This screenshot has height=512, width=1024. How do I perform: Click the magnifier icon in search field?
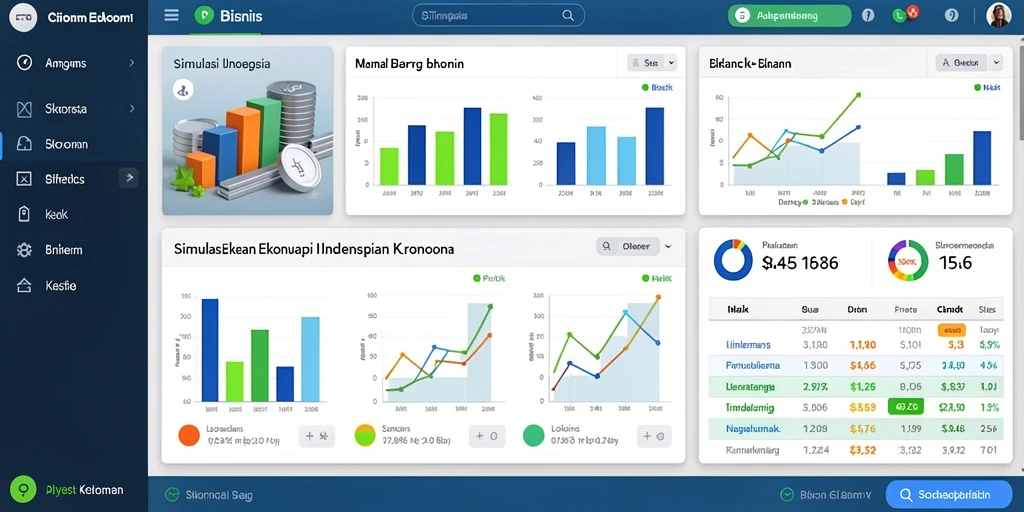(x=568, y=15)
